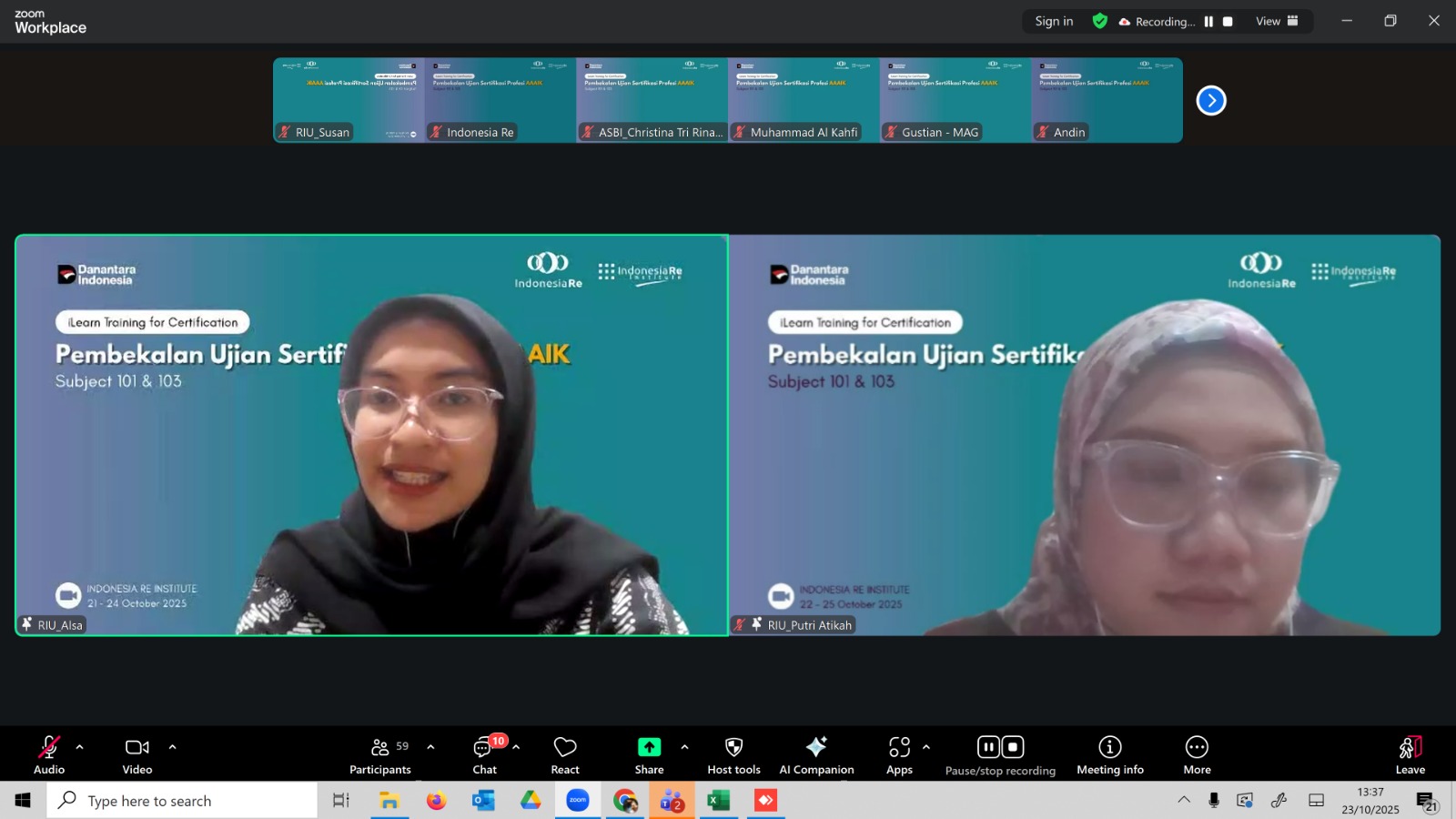
Task: Pause the recording in bottom toolbar
Action: point(988,747)
